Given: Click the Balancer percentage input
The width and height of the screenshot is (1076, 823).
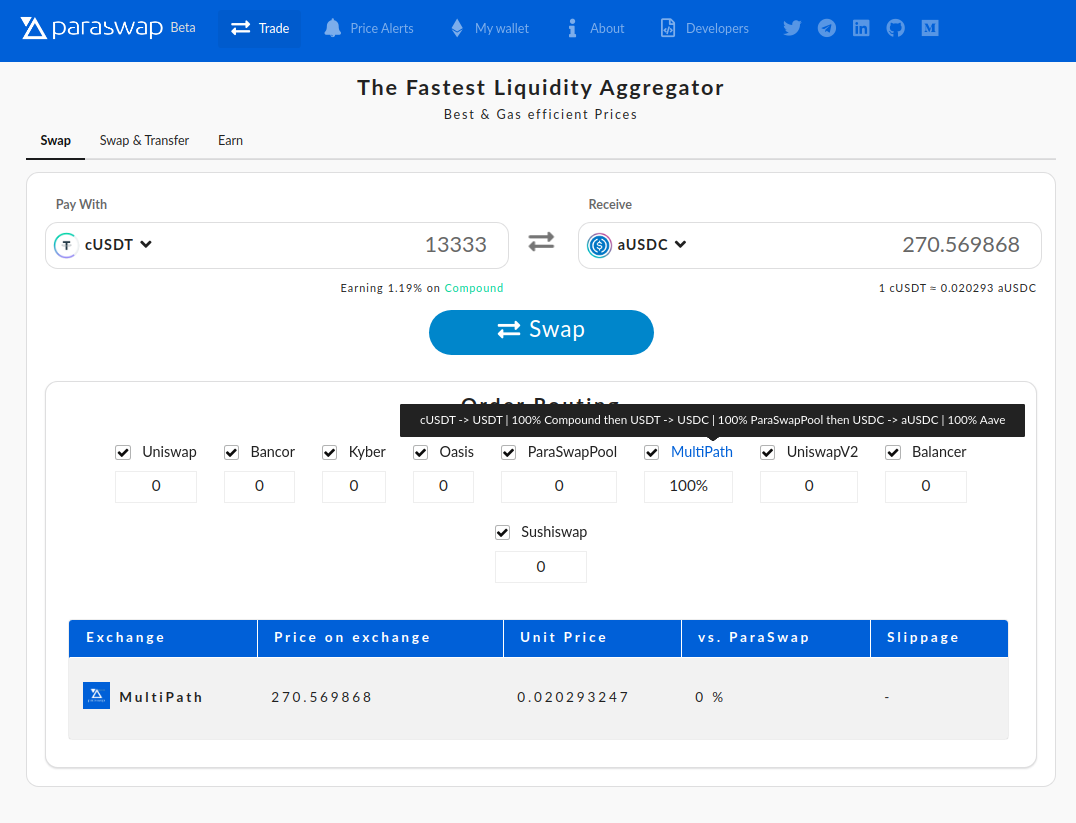Looking at the screenshot, I should pos(926,487).
